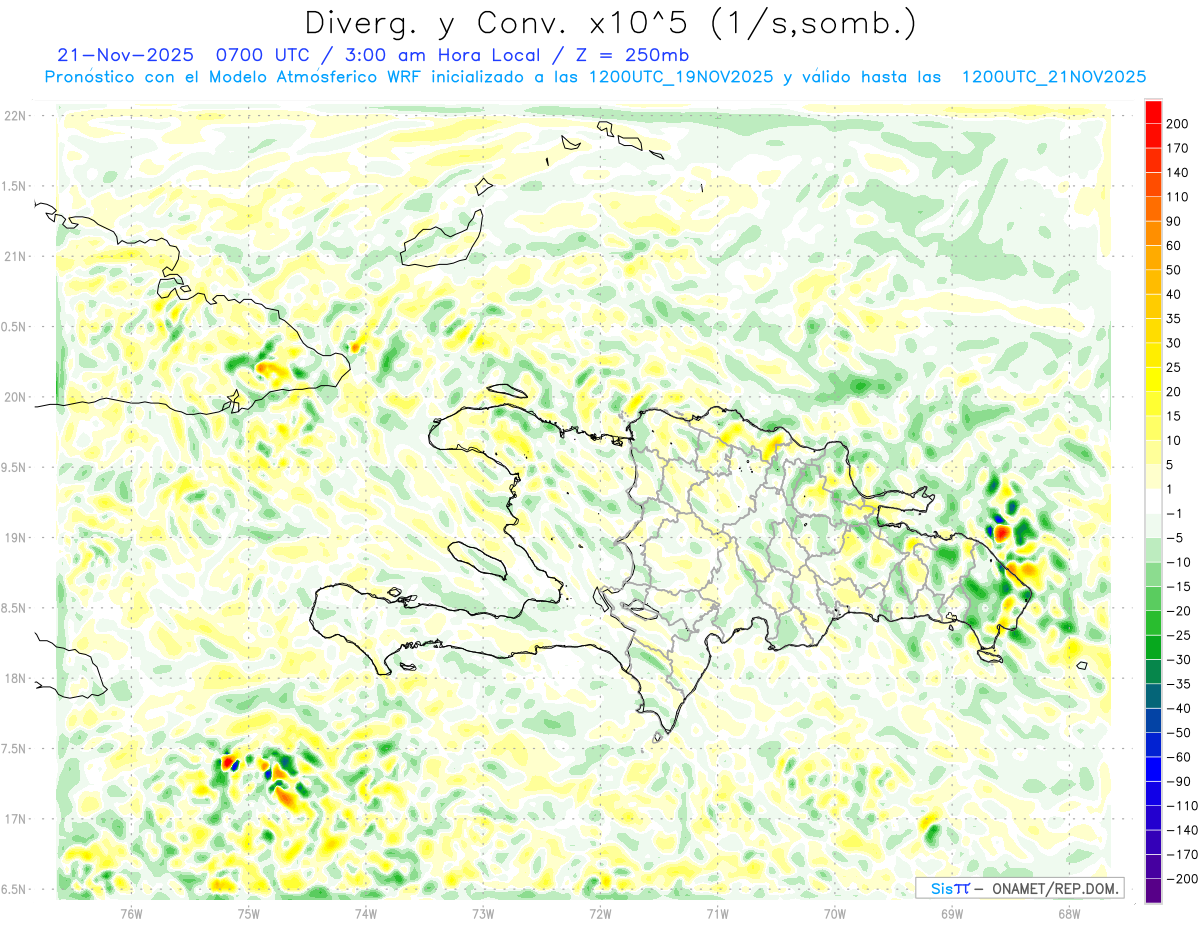Click the colorbar label "-5"
This screenshot has width=1200, height=927.
[x=1176, y=538]
